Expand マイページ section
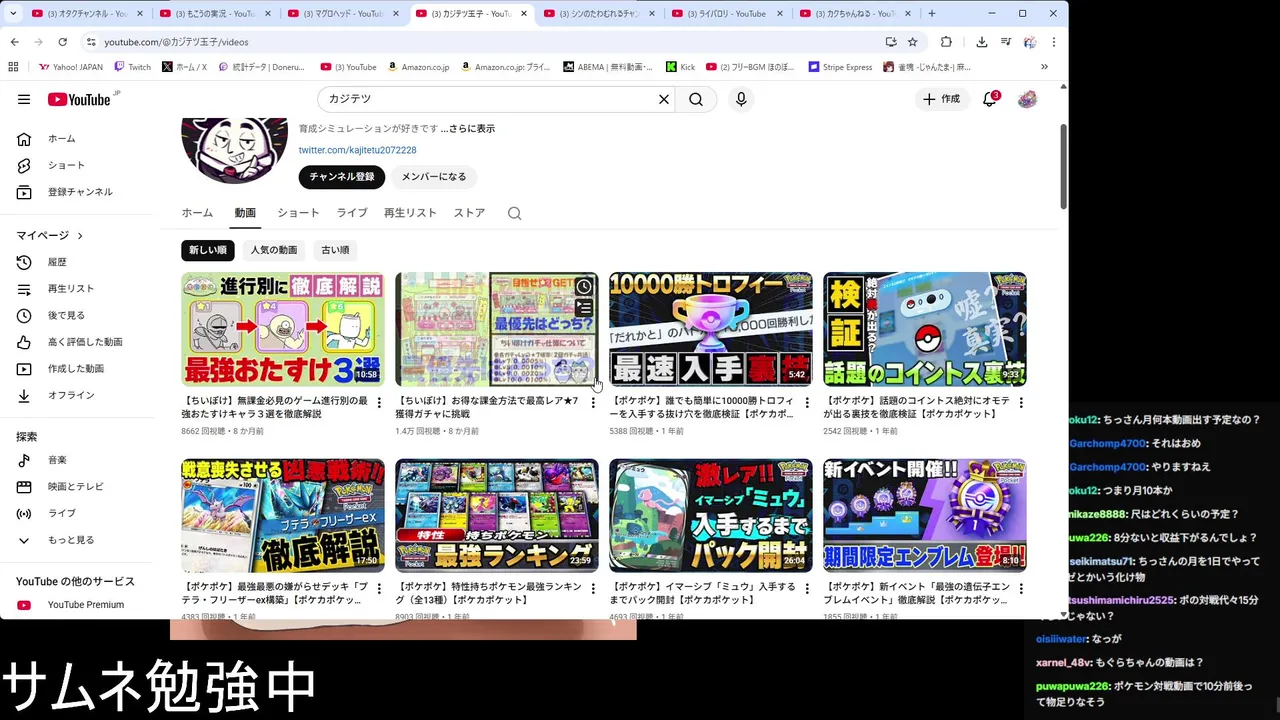 coord(49,235)
